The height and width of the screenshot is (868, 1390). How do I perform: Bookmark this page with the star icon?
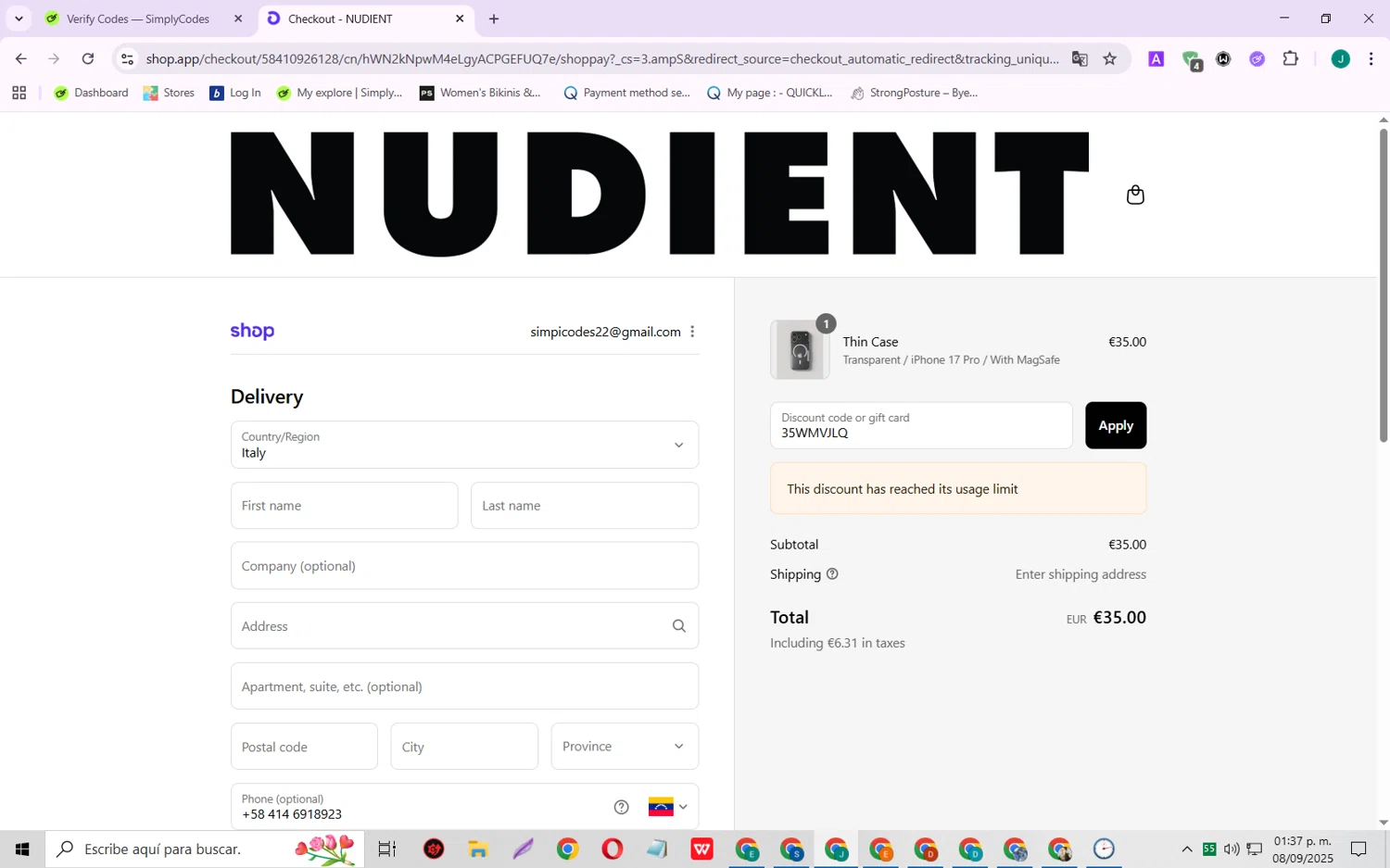1110,59
